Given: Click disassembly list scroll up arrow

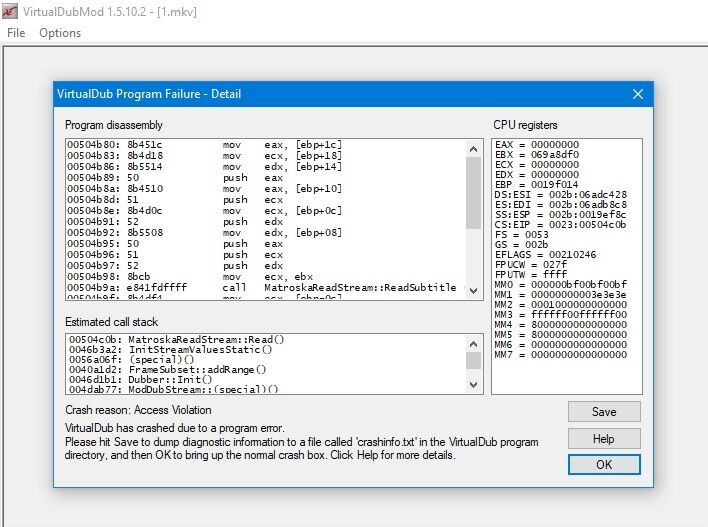Looking at the screenshot, I should pyautogui.click(x=473, y=149).
